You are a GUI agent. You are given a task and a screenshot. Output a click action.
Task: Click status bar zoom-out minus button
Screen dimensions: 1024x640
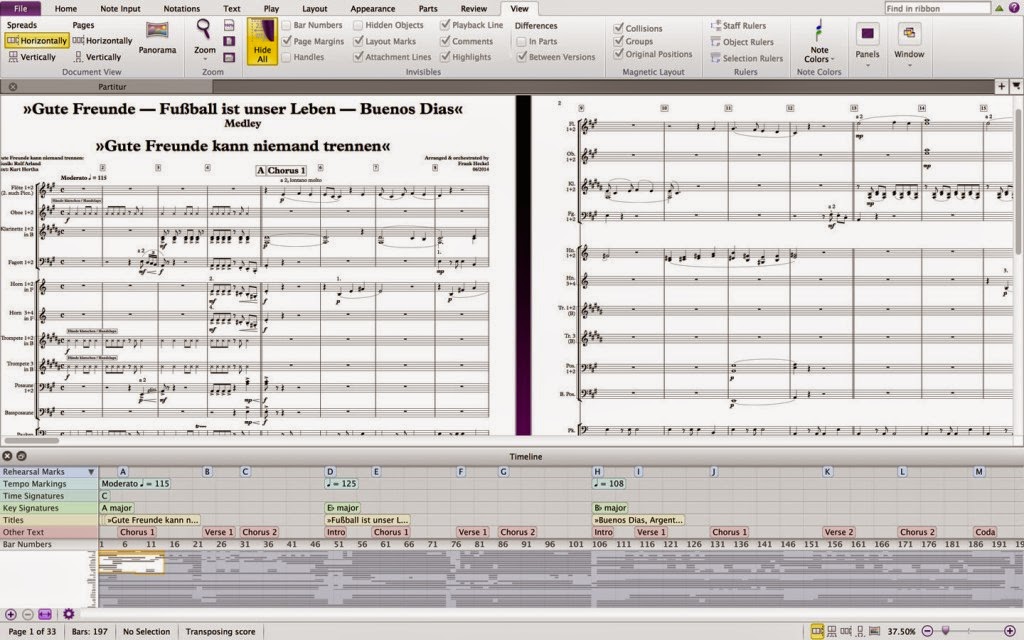(x=927, y=631)
